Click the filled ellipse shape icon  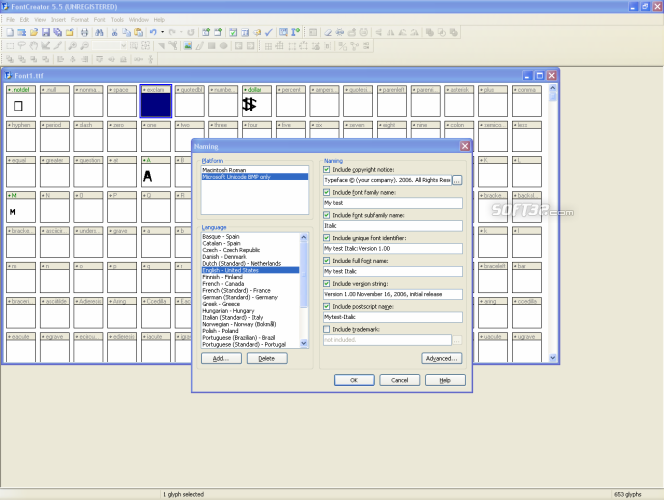[224, 46]
